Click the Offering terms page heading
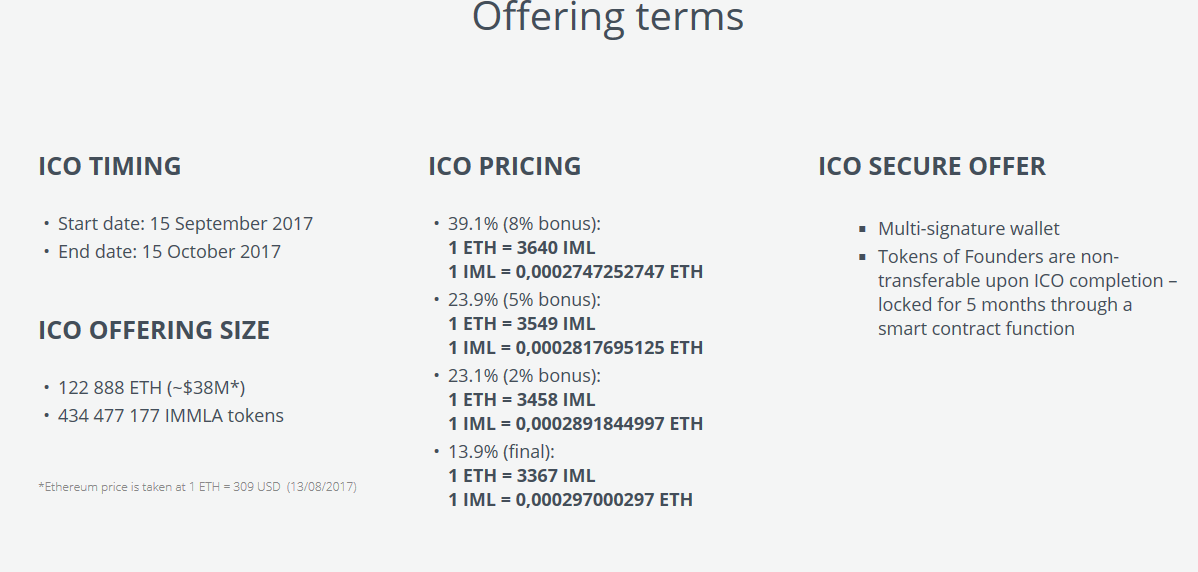 coord(607,17)
